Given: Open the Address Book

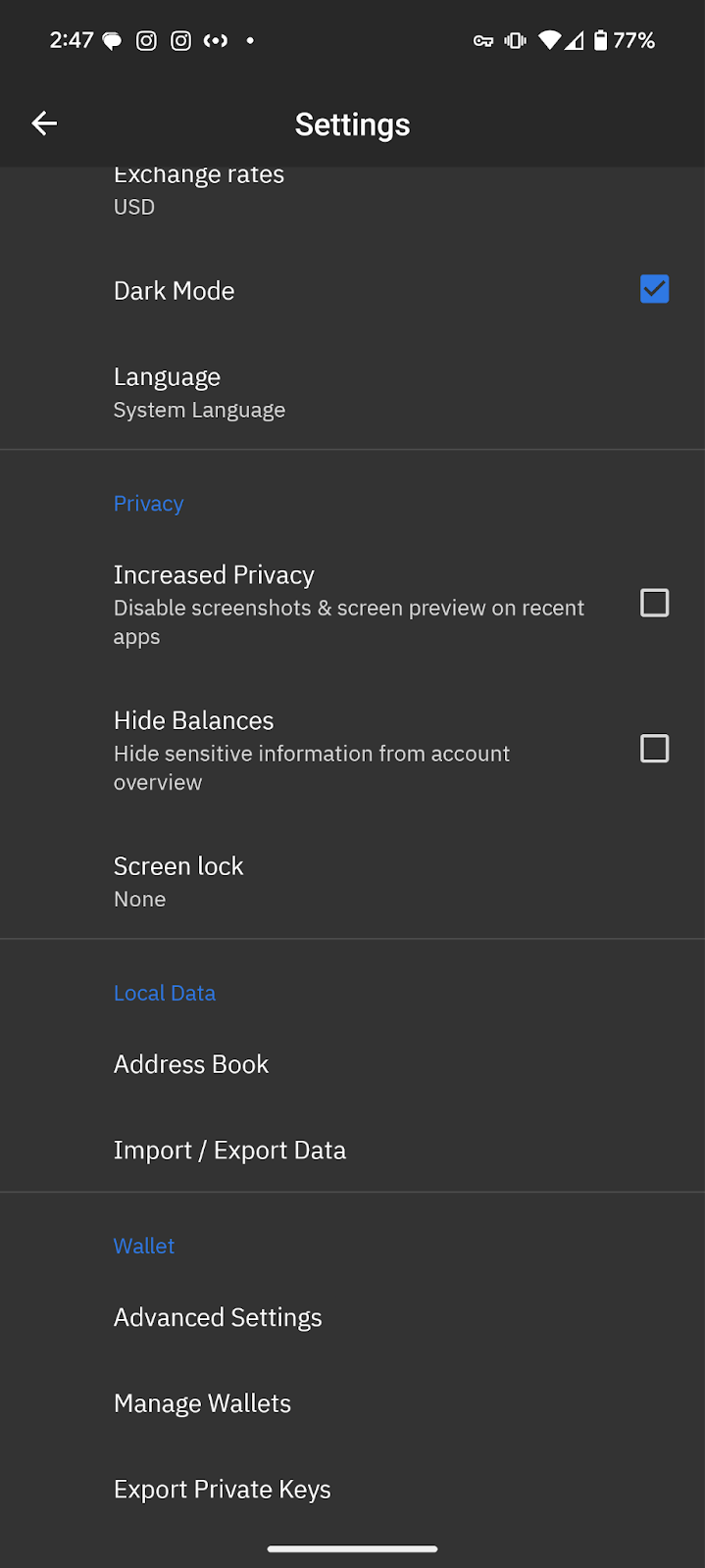Looking at the screenshot, I should pos(352,1064).
